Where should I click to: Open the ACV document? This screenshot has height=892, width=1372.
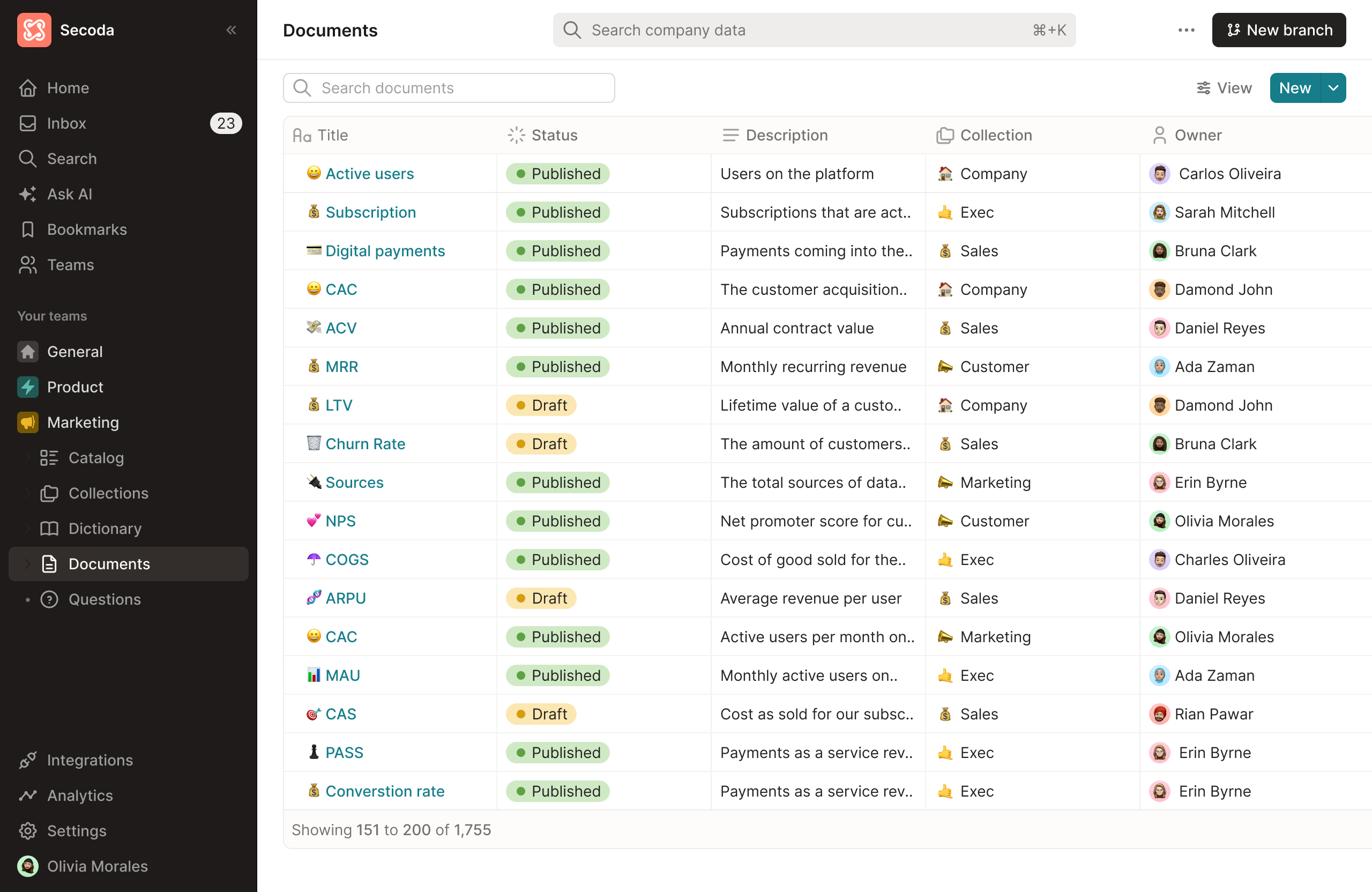341,328
